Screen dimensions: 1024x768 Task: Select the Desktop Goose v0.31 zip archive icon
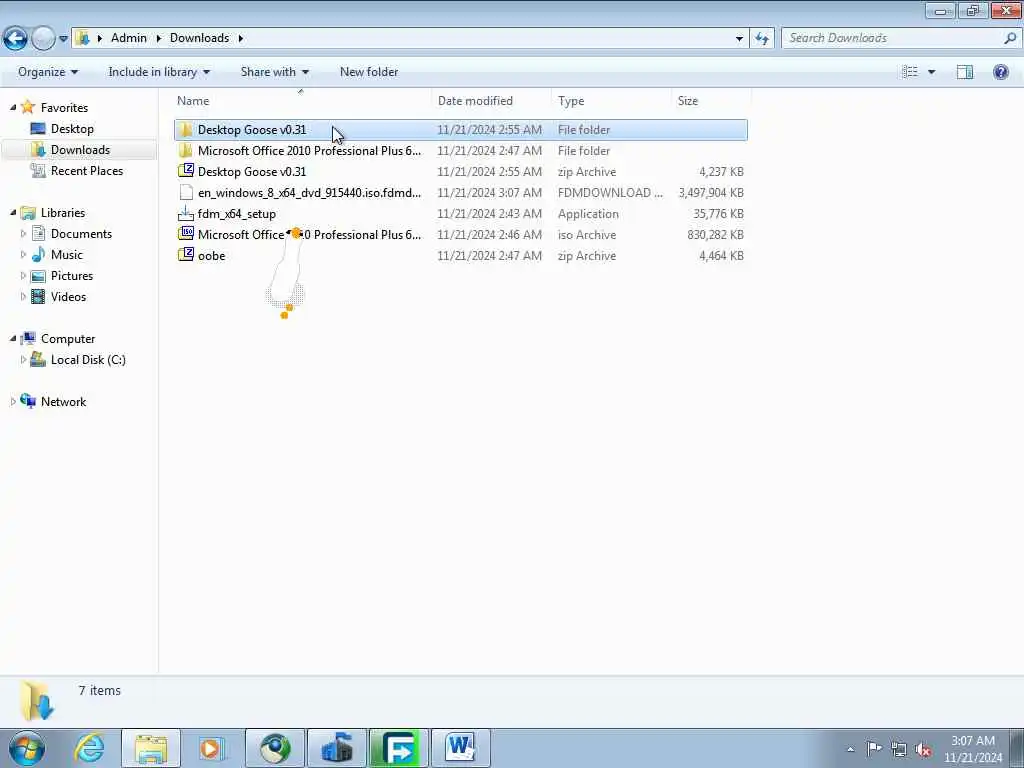click(x=185, y=171)
